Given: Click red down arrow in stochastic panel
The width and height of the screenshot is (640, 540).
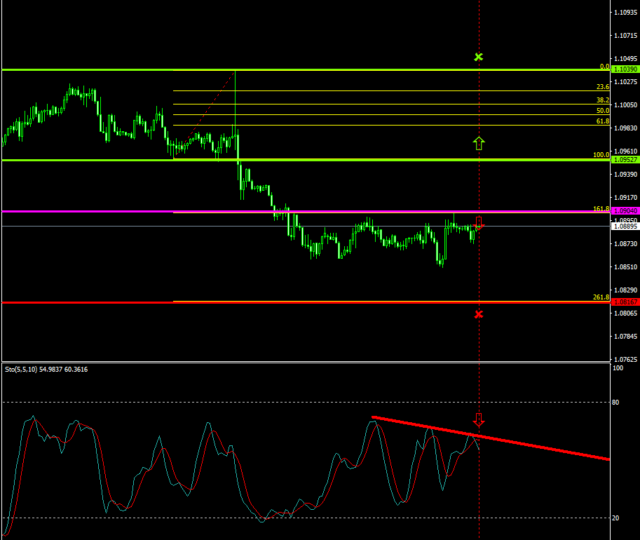Looking at the screenshot, I should pos(479,420).
